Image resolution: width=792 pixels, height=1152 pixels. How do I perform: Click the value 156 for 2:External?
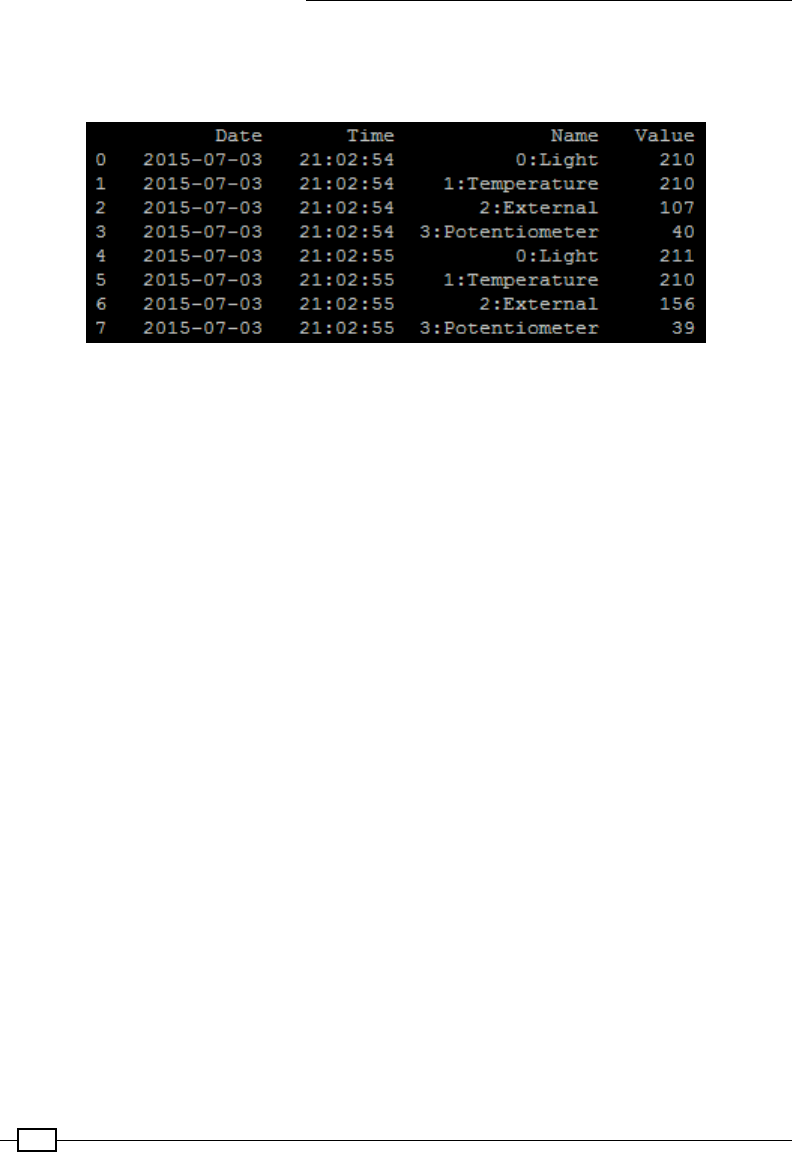pyautogui.click(x=677, y=304)
